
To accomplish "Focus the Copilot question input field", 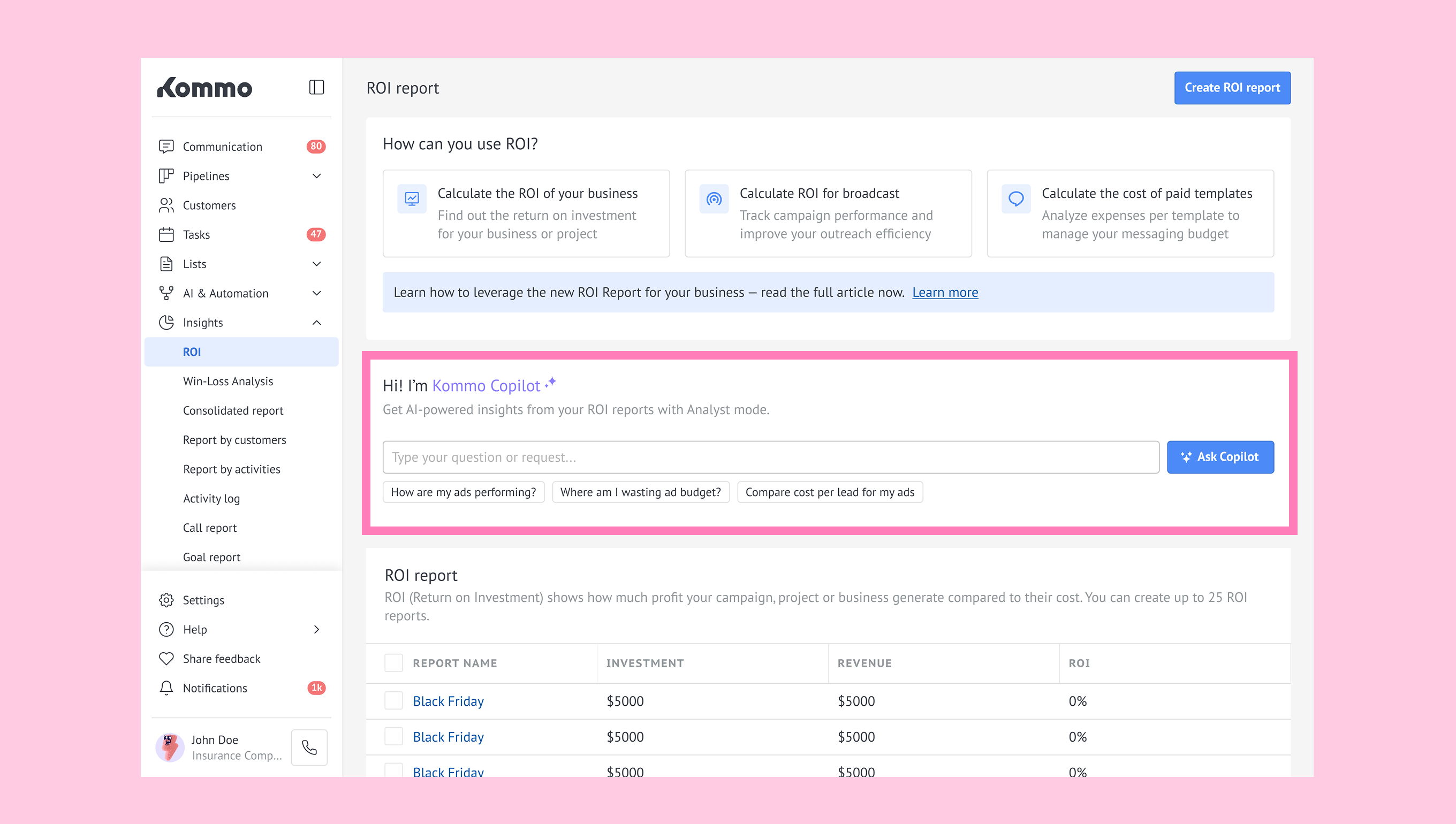I will tap(771, 457).
